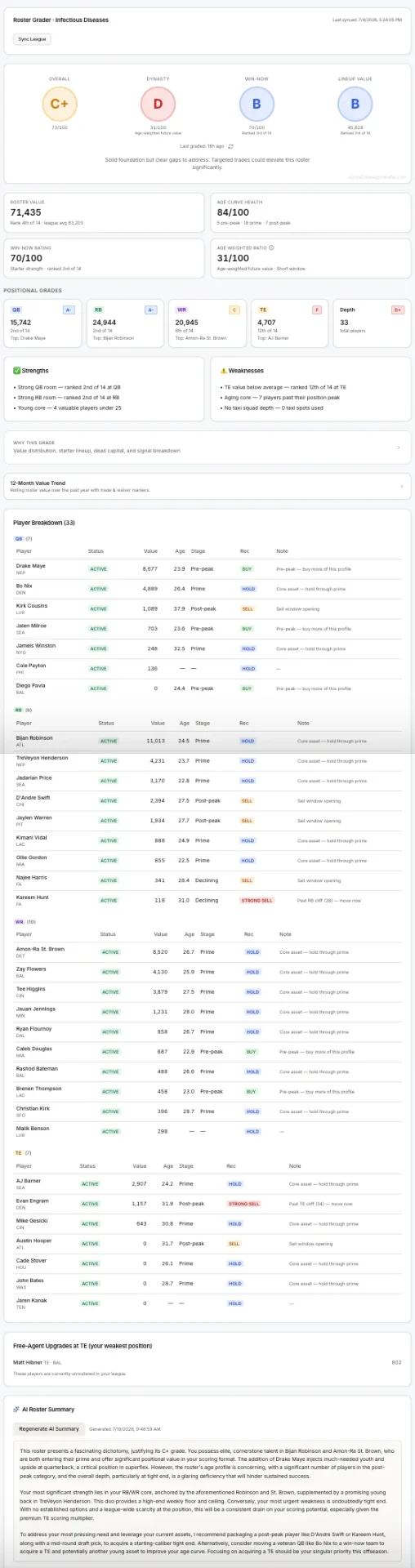The height and width of the screenshot is (1568, 415).
Task: Click the ACTIVE status for AJ Barner
Action: click(x=90, y=1184)
